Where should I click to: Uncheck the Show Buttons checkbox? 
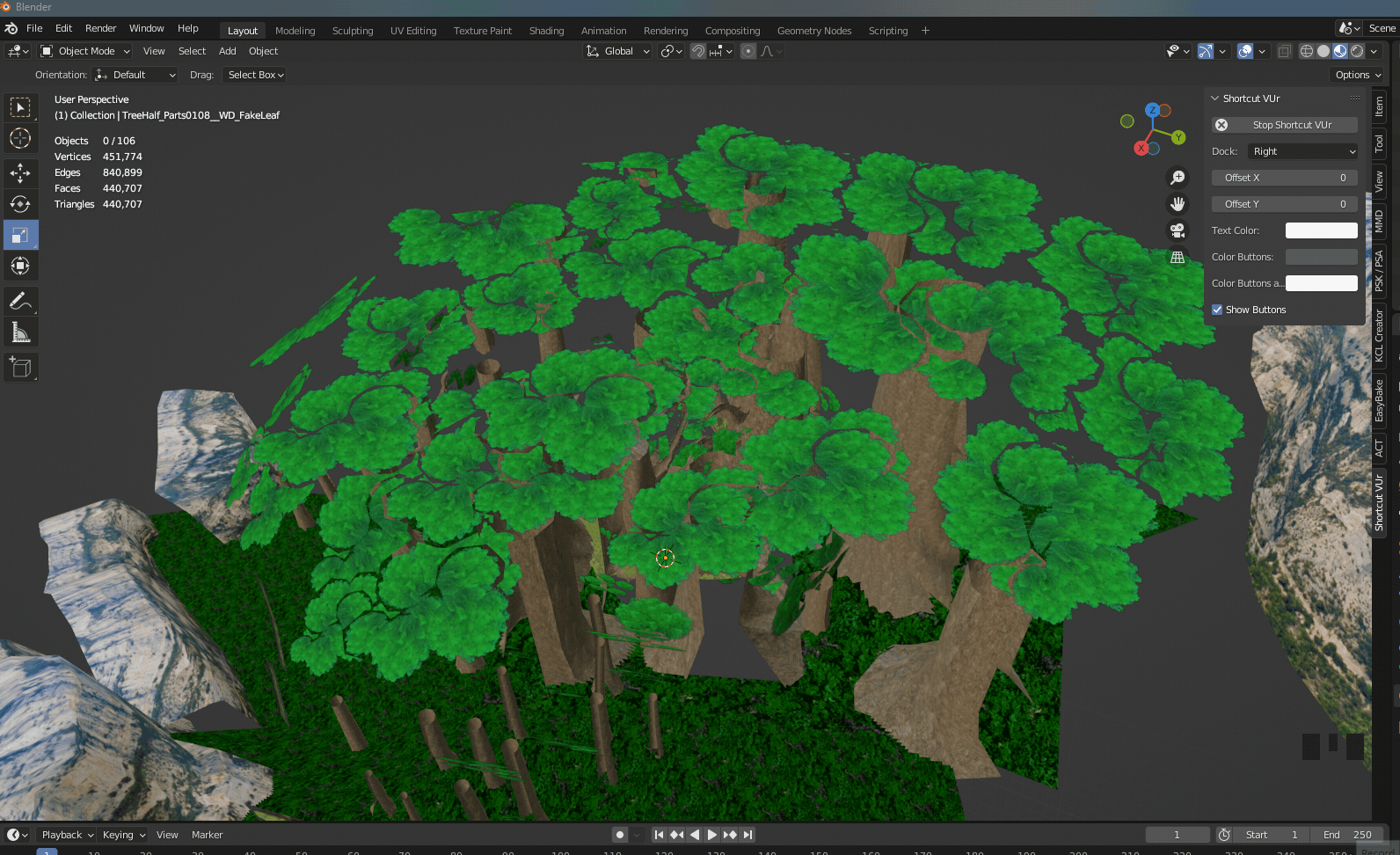tap(1217, 310)
